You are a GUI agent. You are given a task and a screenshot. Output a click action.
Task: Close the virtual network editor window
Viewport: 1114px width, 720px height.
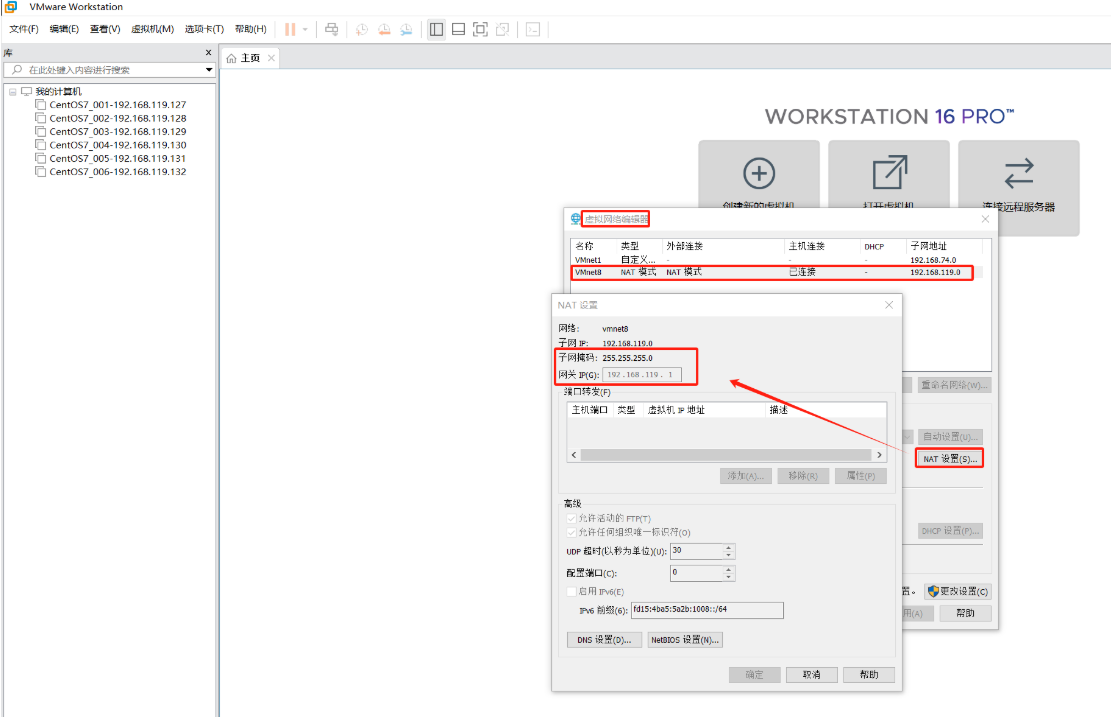click(x=985, y=219)
